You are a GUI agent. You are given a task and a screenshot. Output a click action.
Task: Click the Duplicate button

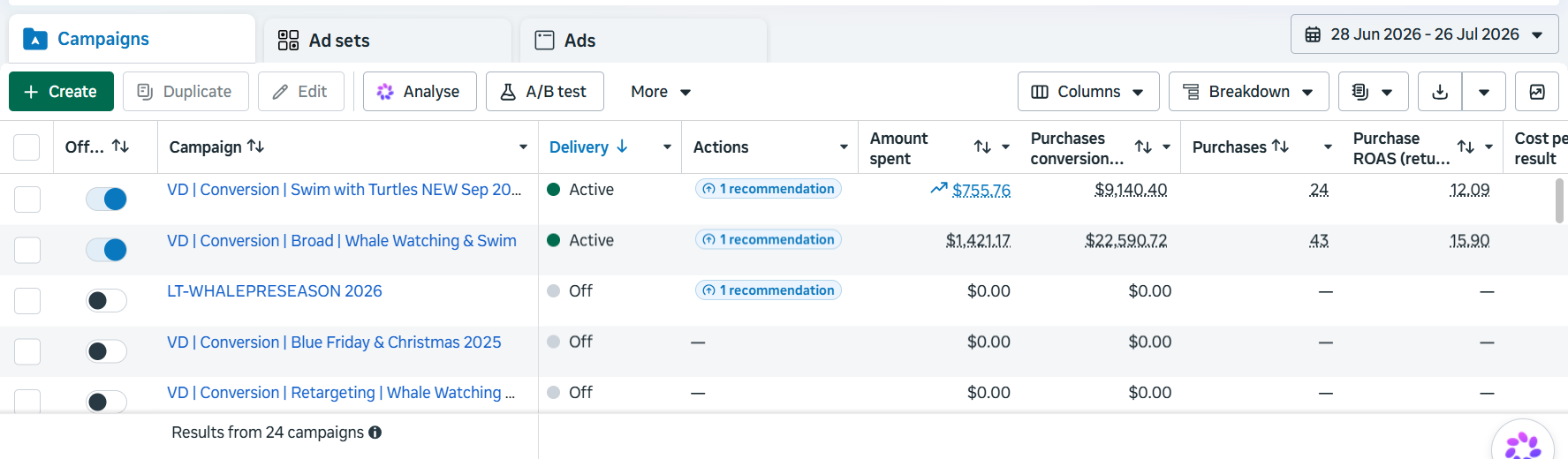point(186,92)
